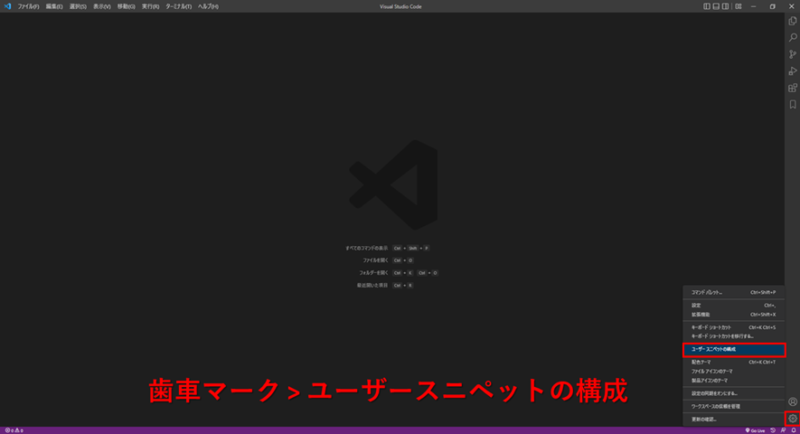Select ユーザースニペットの構成 in the menu

(733, 350)
